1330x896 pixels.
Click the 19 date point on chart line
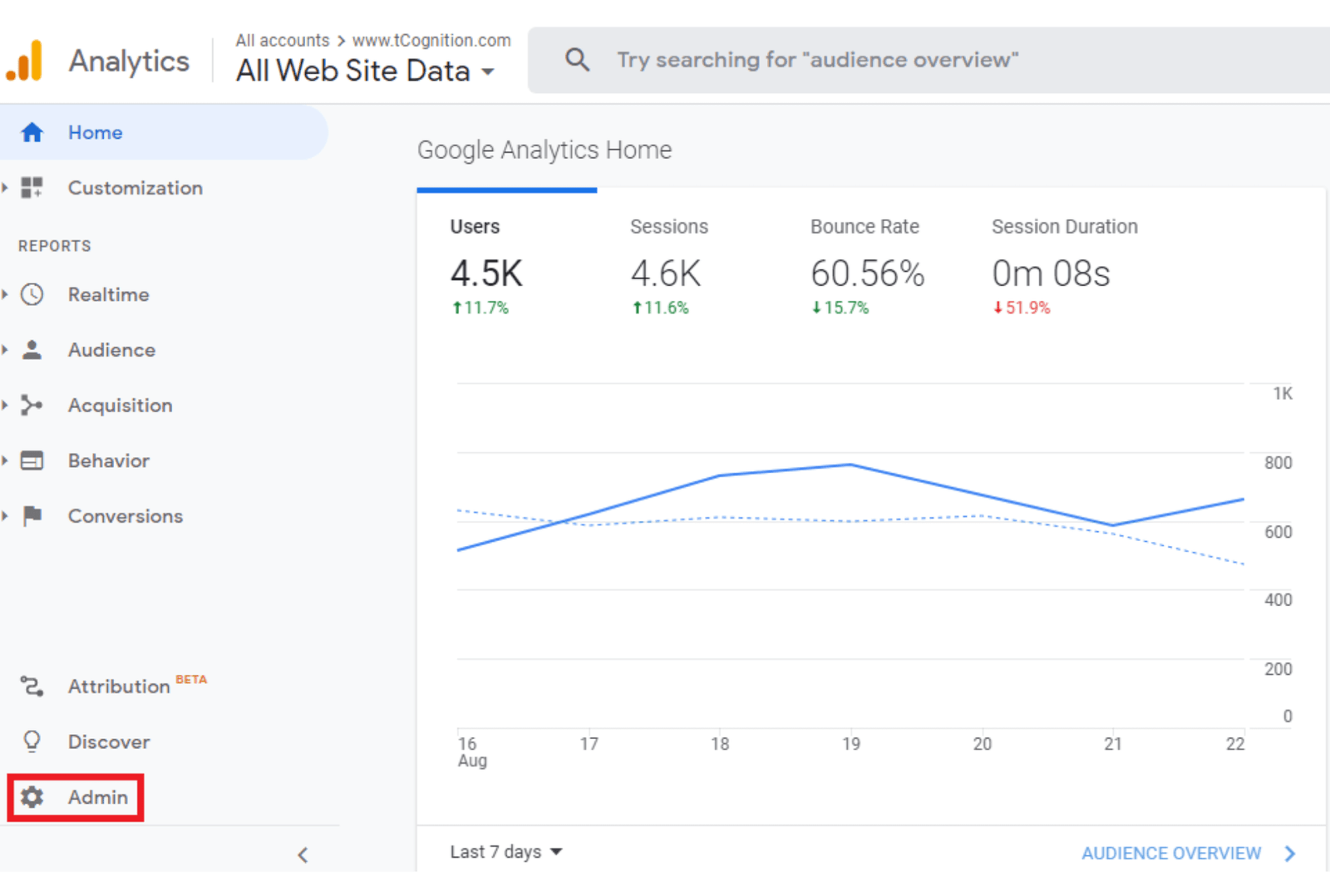click(x=850, y=465)
